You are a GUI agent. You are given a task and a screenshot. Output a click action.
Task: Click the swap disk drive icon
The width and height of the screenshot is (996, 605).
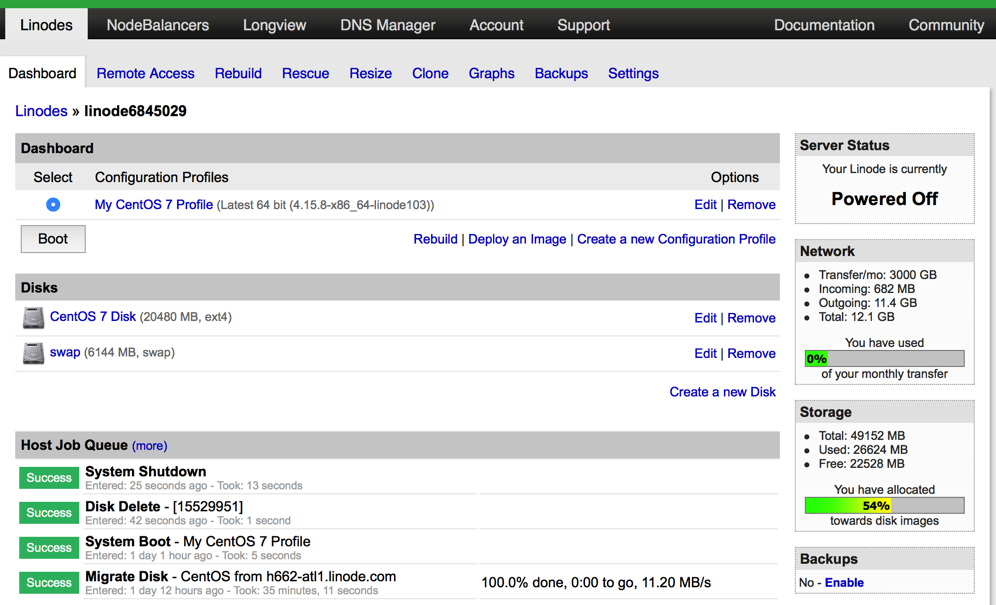point(33,353)
